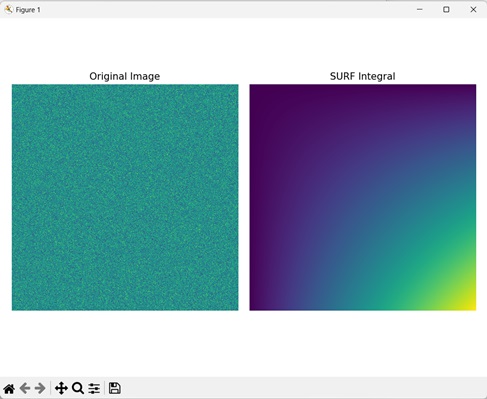This screenshot has width=487, height=399.
Task: Click yellow corner of SURF Integral plot
Action: 468,303
